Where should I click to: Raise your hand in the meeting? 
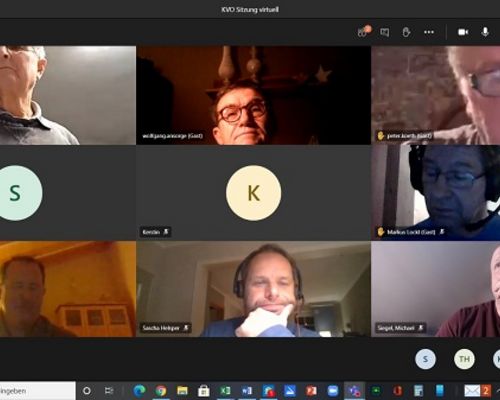pos(406,32)
